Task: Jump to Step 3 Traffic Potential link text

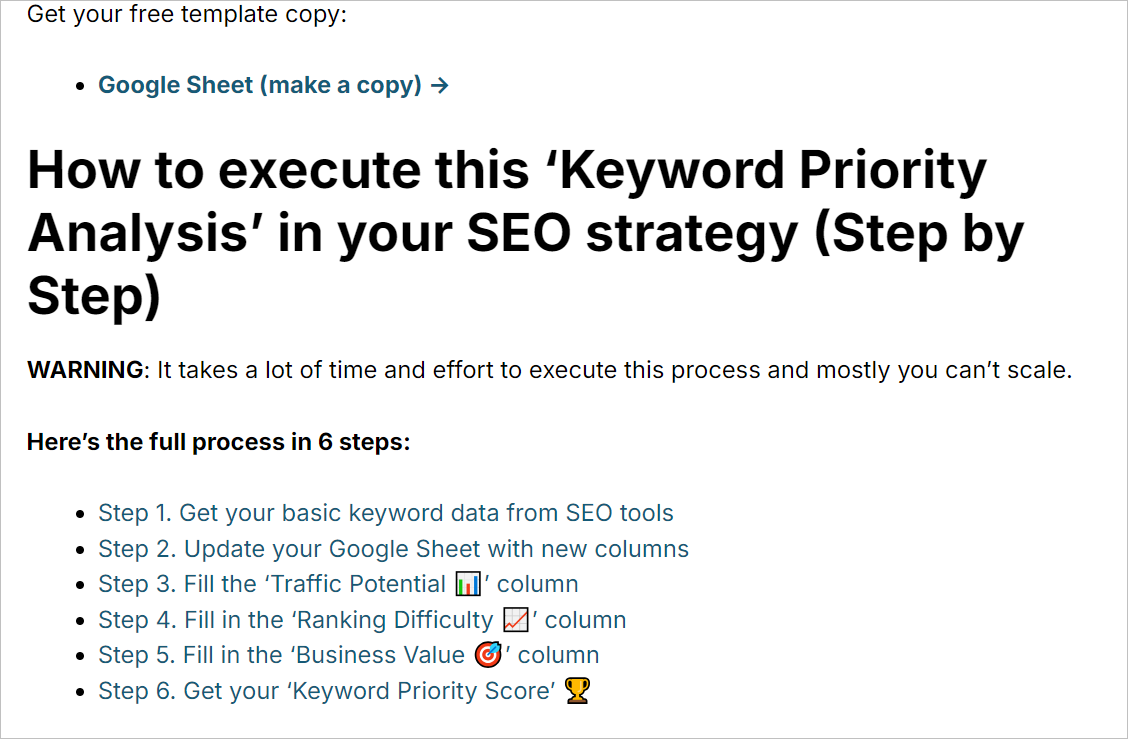Action: point(338,584)
